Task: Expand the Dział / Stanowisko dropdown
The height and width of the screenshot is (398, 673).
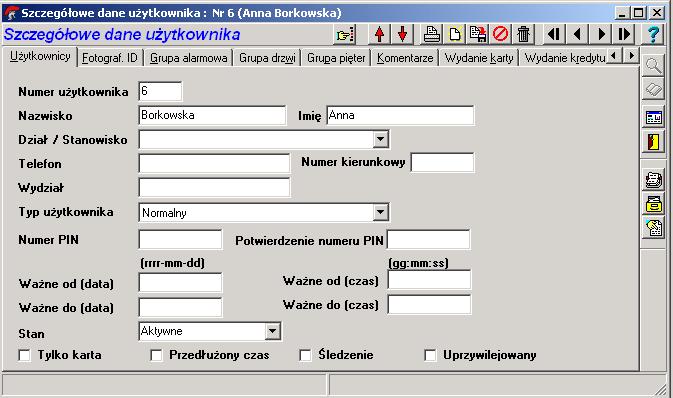Action: [380, 140]
